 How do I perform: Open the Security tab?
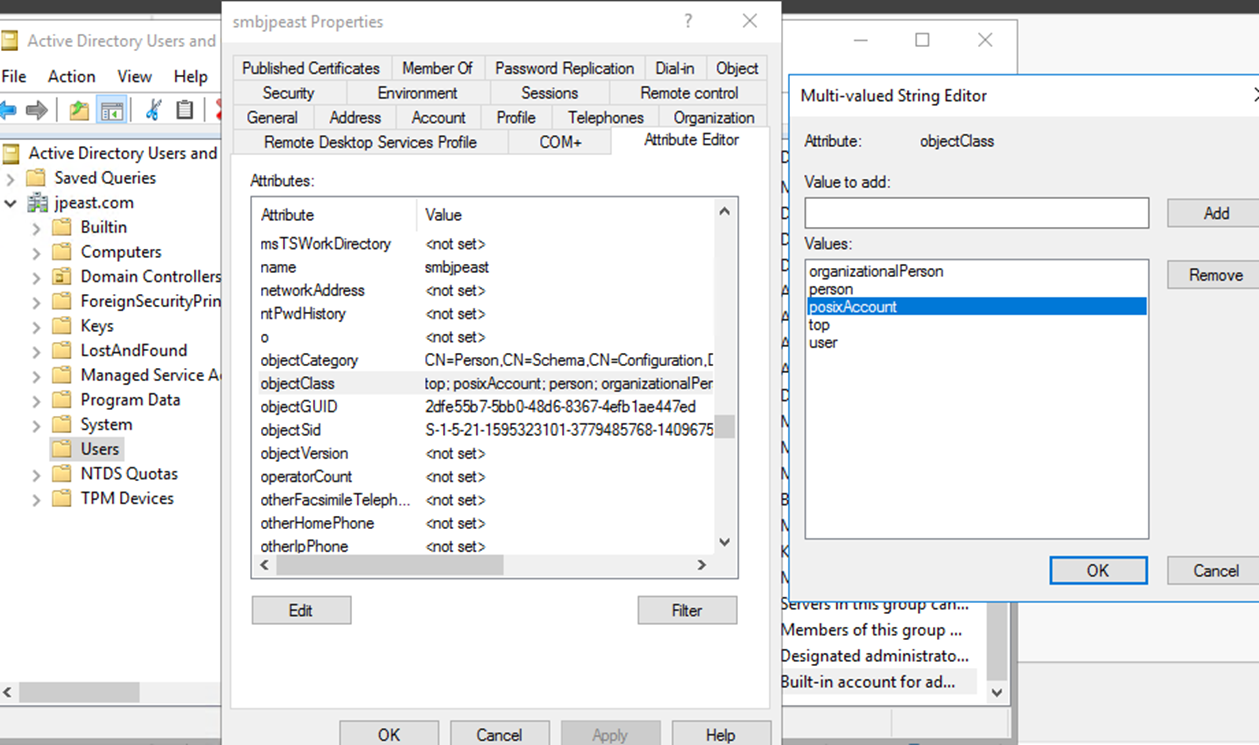pos(288,93)
